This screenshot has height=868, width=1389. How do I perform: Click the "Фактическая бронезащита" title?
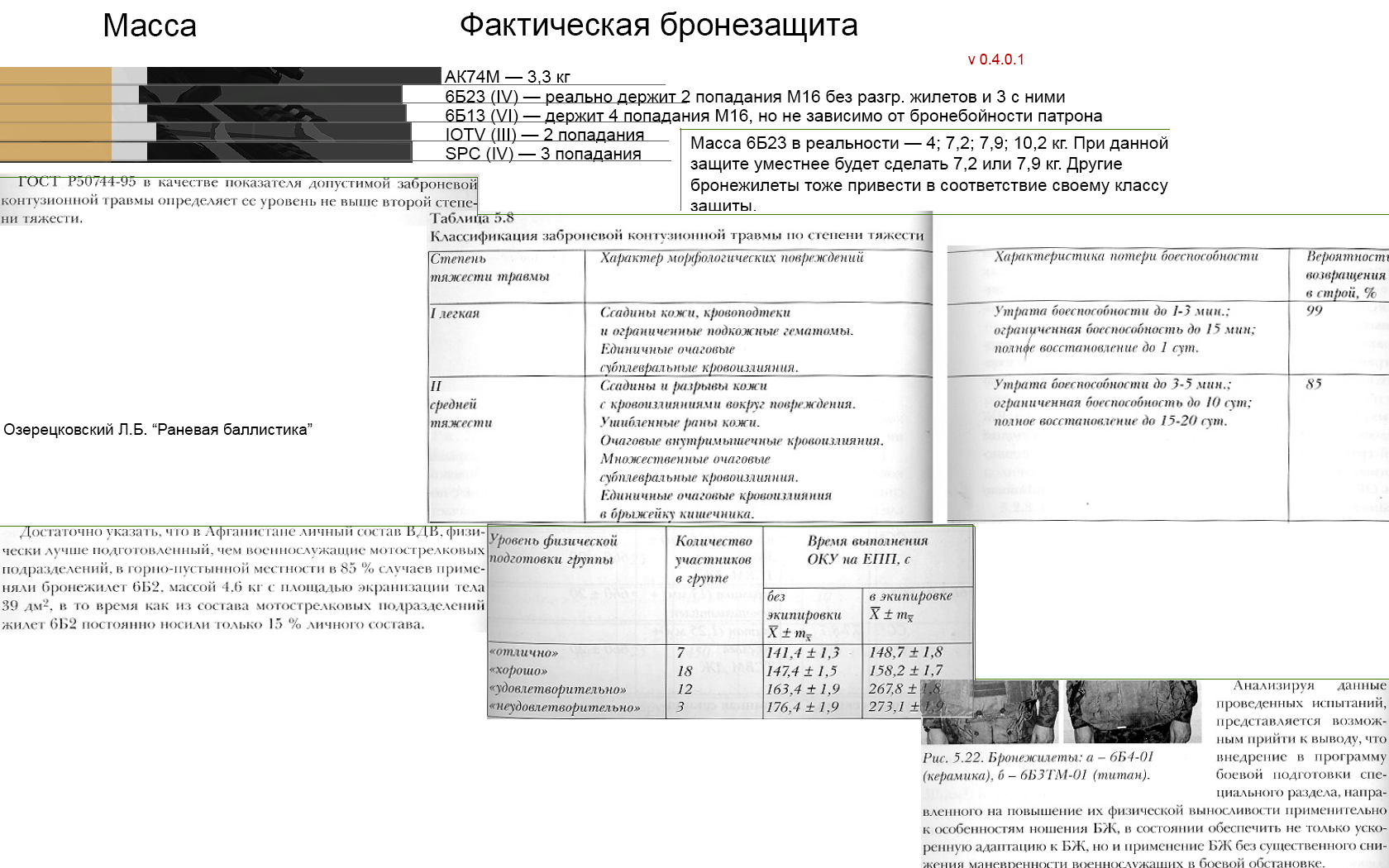tap(658, 26)
